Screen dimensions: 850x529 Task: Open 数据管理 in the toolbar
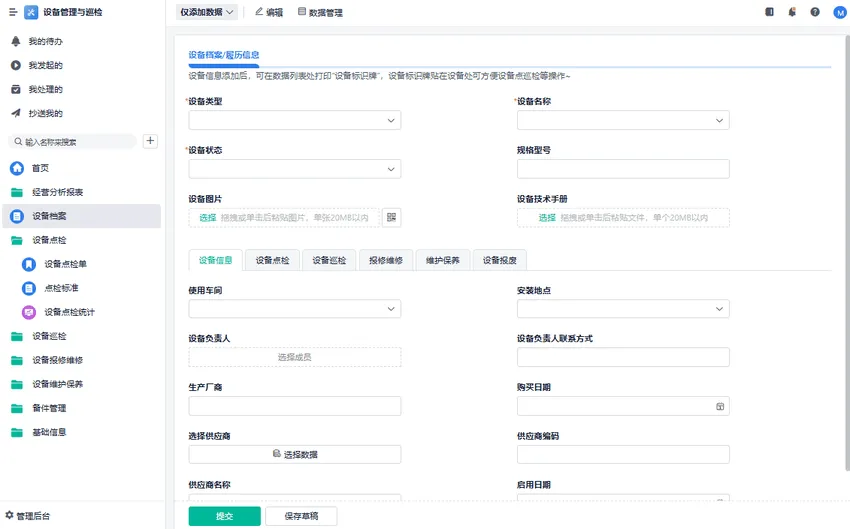320,12
